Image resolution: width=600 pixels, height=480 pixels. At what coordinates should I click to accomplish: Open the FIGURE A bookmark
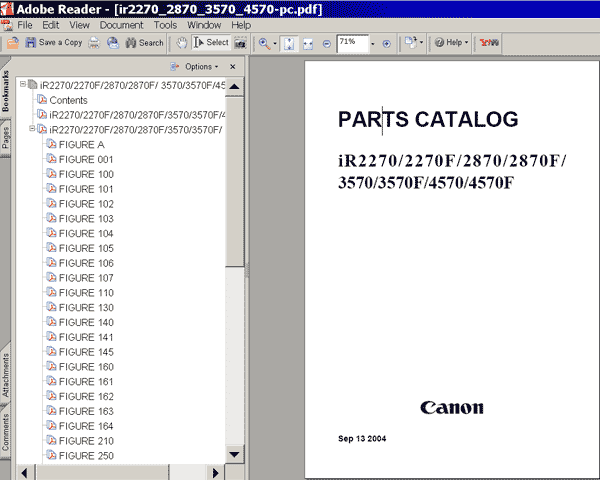pyautogui.click(x=82, y=145)
